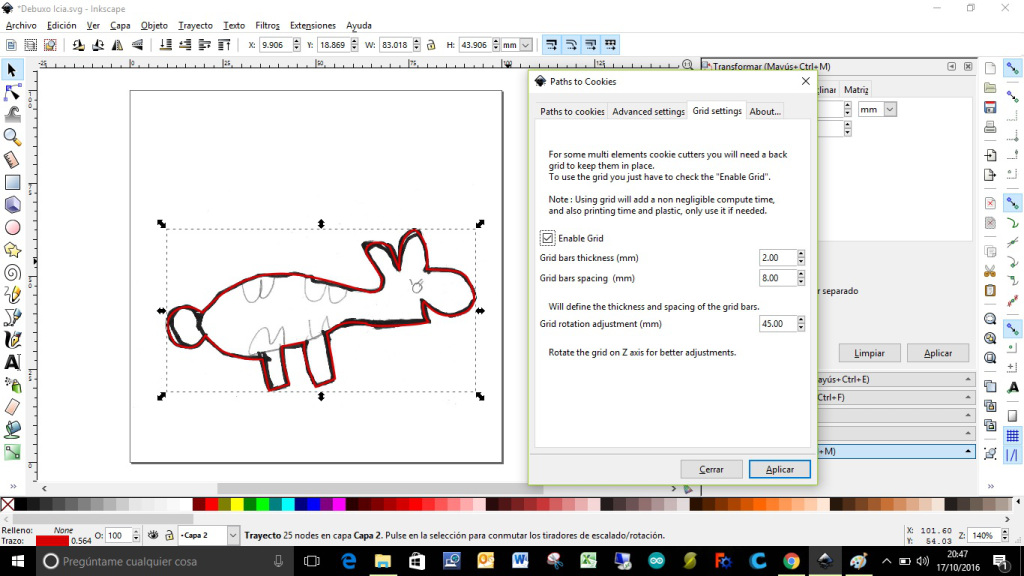The height and width of the screenshot is (576, 1024).
Task: Toggle width/height proportion lock icon
Action: click(x=431, y=45)
